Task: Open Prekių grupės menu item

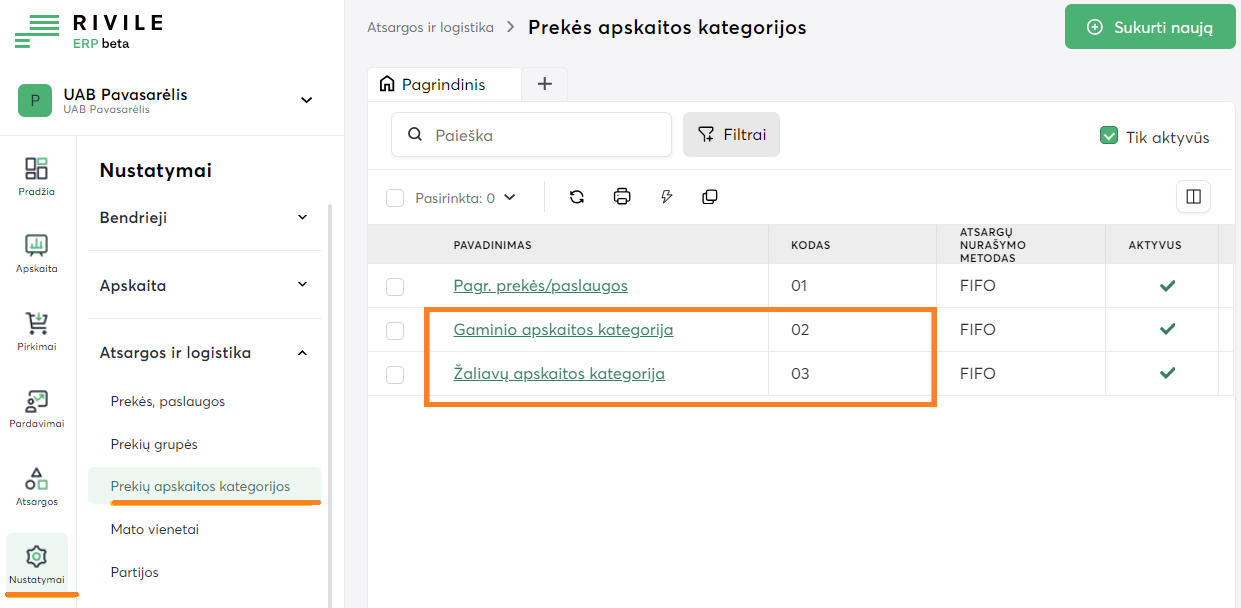Action: [x=154, y=444]
